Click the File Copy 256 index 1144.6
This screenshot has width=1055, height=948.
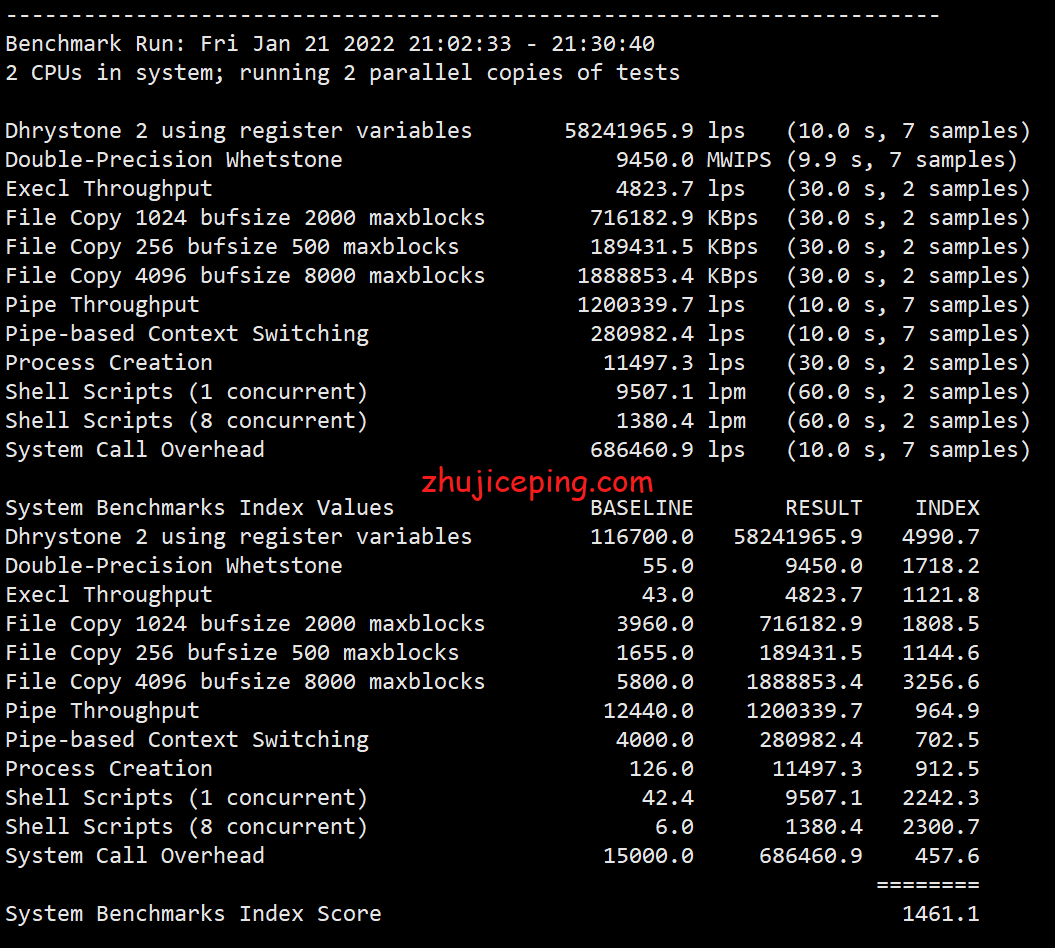[x=940, y=653]
